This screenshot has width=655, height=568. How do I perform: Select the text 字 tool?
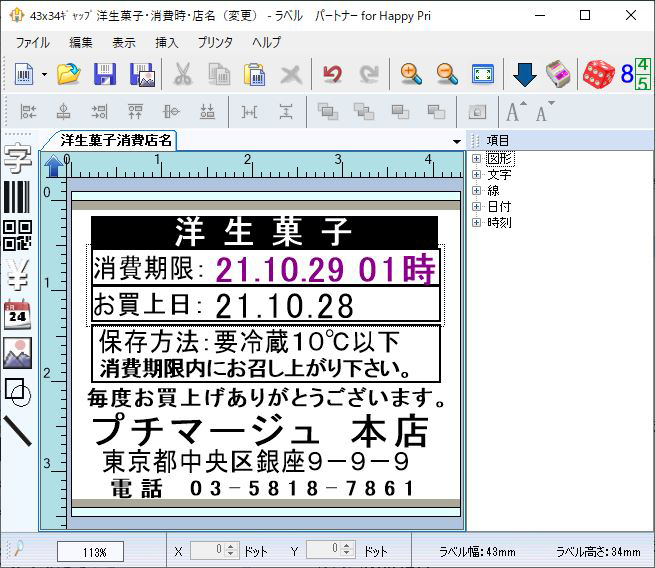coord(17,158)
